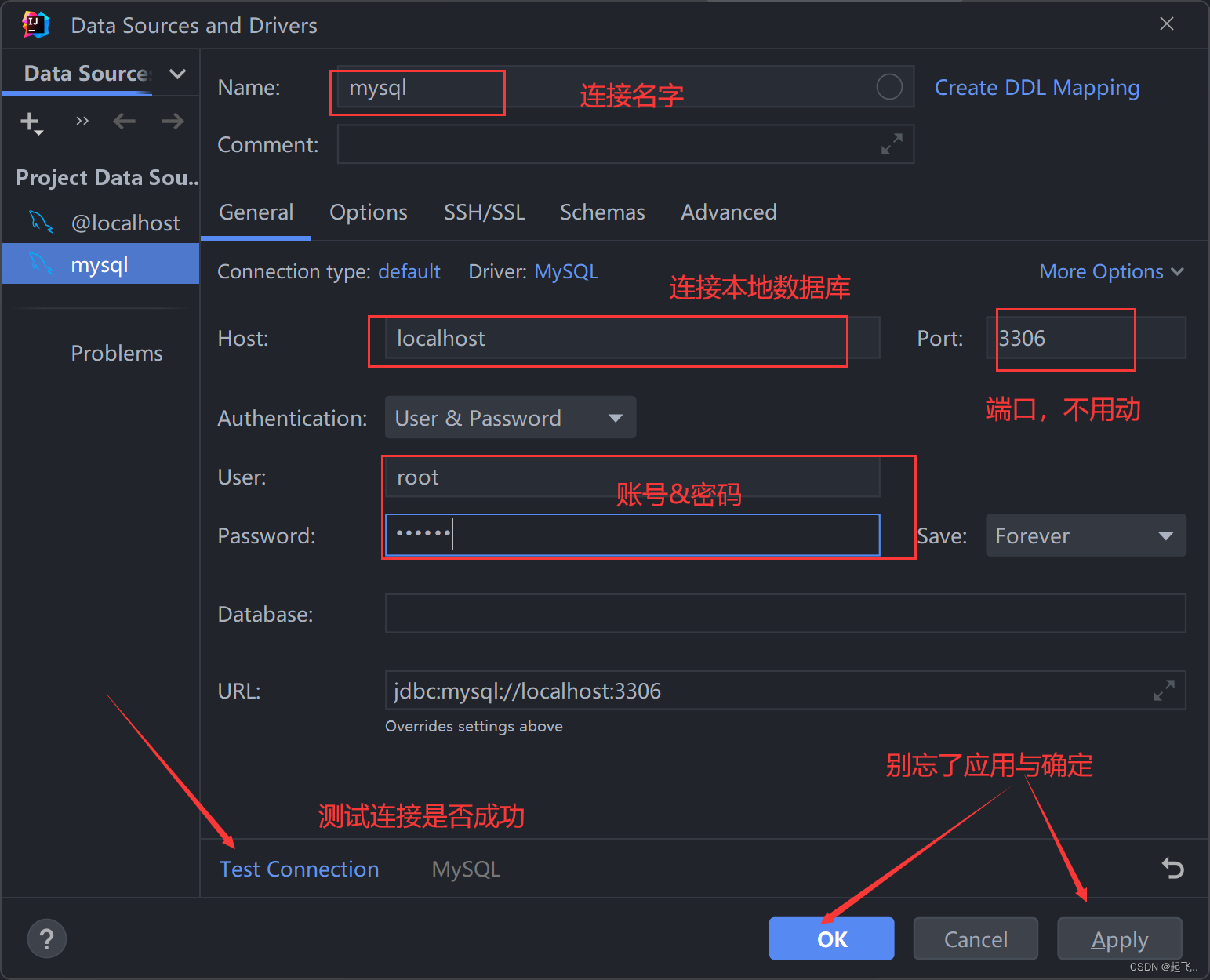Open the Data Sources dropdown chevron

tap(178, 74)
